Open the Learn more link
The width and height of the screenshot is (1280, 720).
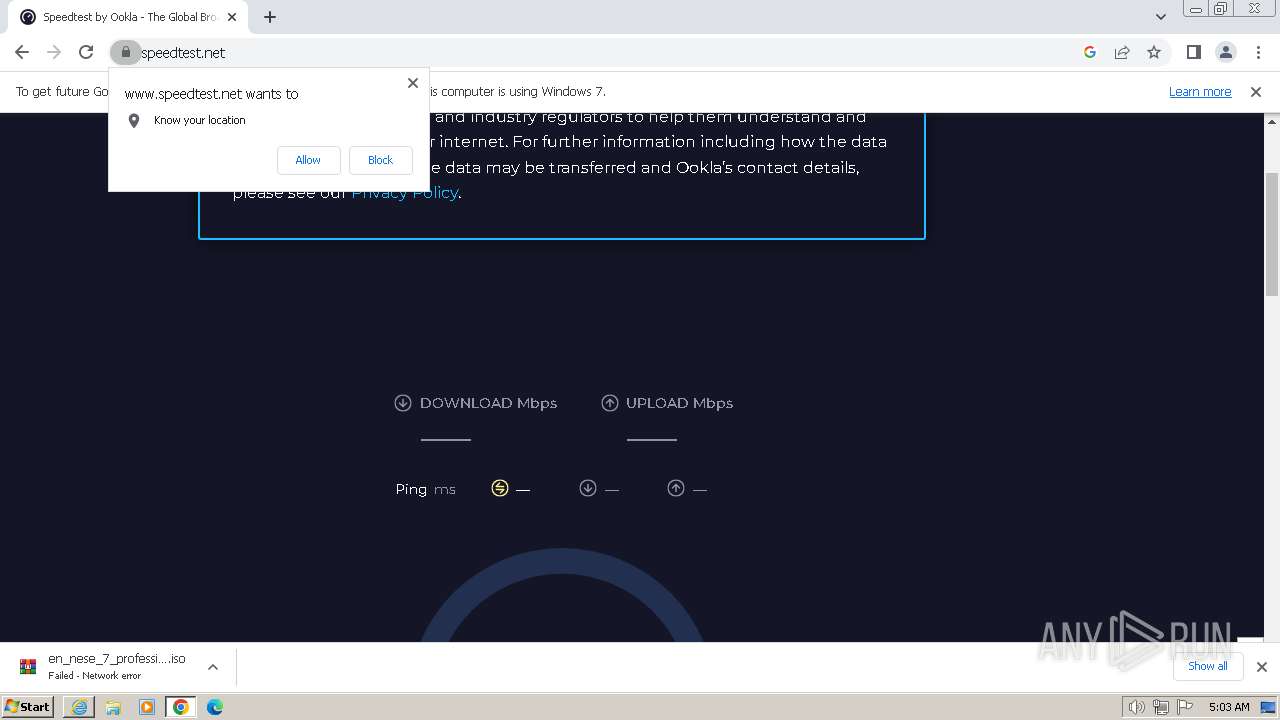click(x=1200, y=92)
